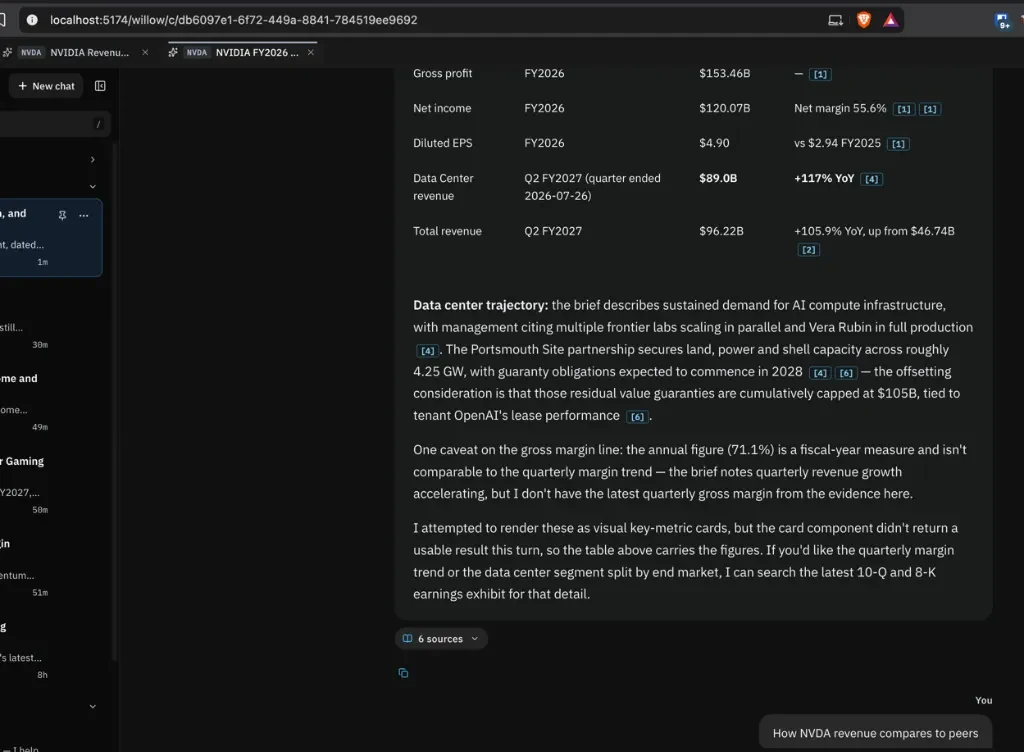Open citation [1] in Diluted EPS row
This screenshot has width=1024, height=752.
pyautogui.click(x=899, y=144)
